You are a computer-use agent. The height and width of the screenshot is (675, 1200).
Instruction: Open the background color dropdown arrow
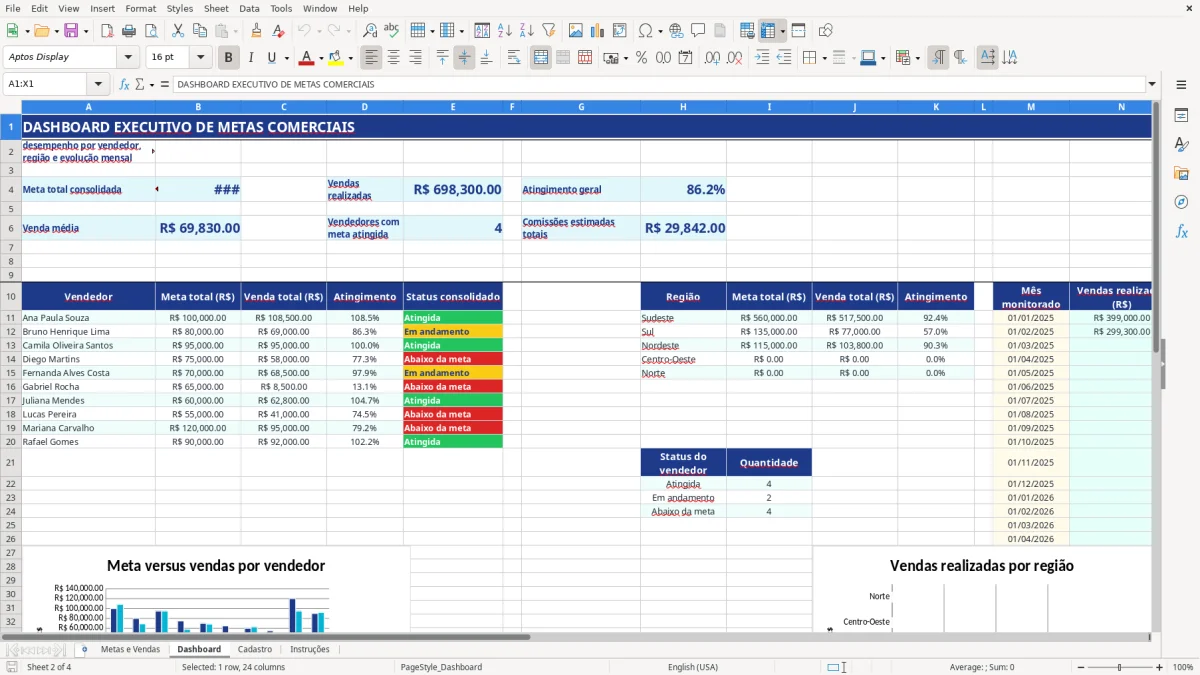pyautogui.click(x=350, y=58)
